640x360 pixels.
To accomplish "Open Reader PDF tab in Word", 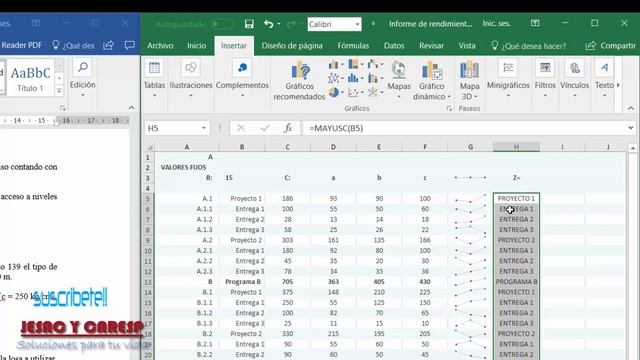I will pyautogui.click(x=21, y=45).
